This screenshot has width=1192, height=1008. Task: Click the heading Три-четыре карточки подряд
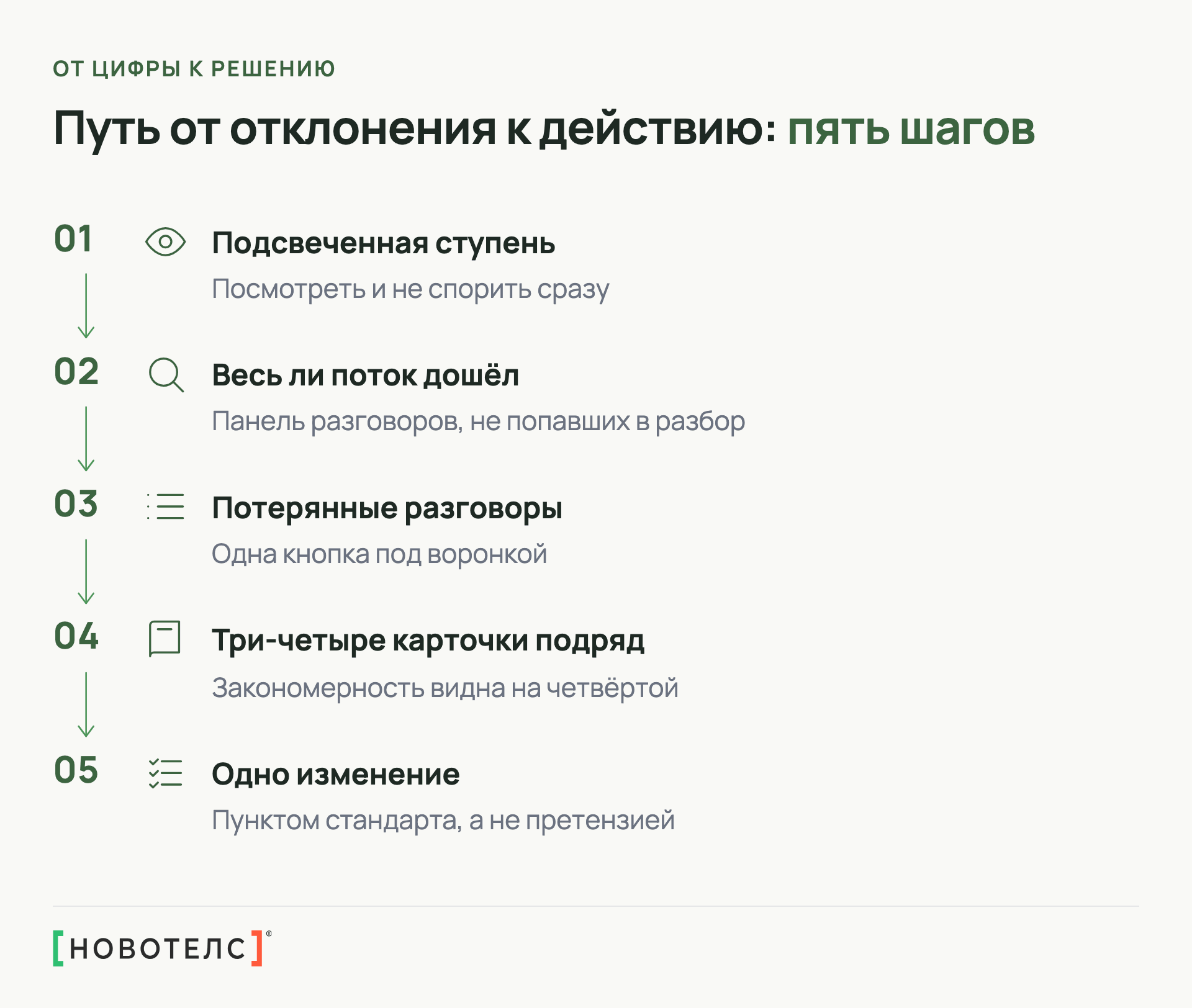click(x=428, y=641)
